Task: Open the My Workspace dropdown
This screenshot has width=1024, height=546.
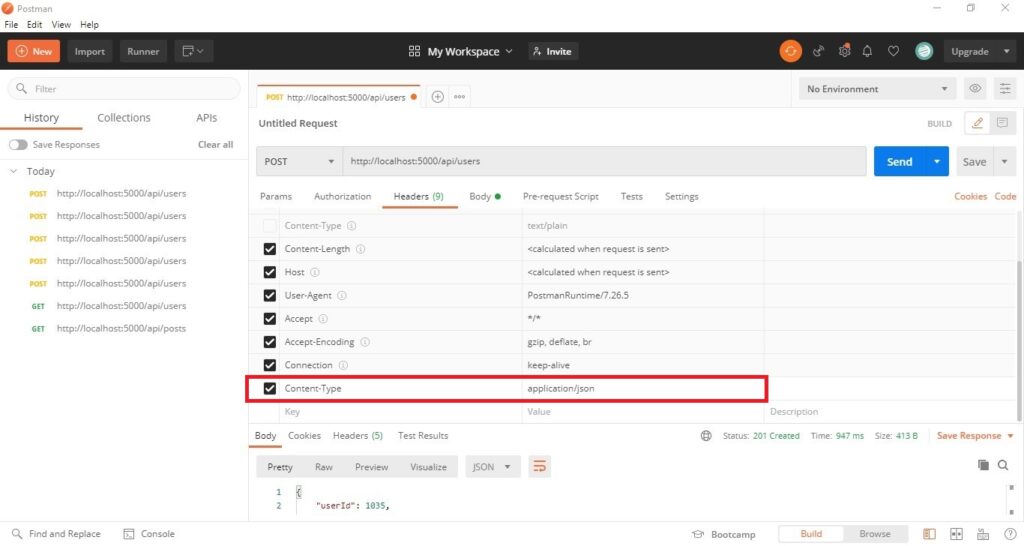Action: coord(460,51)
